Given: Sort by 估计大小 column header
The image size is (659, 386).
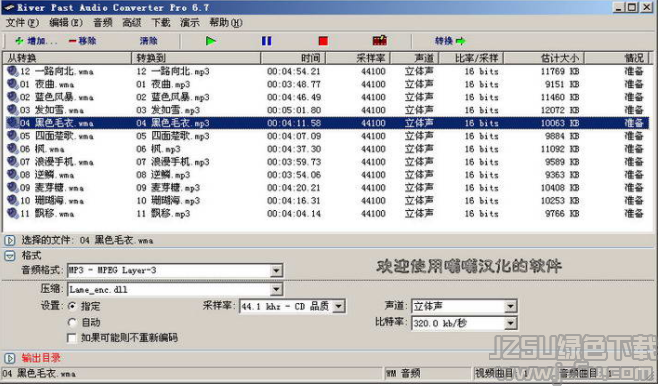Looking at the screenshot, I should point(544,58).
